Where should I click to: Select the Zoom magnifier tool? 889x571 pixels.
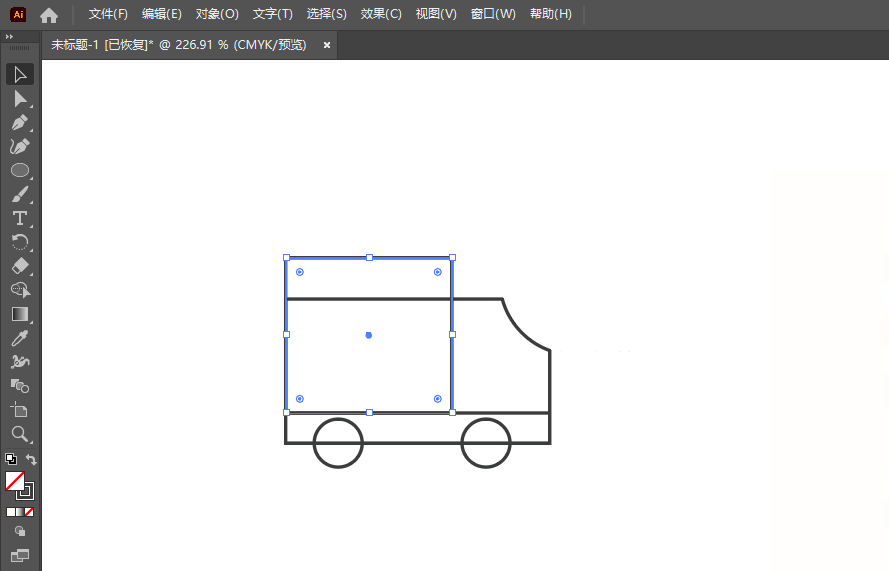point(20,434)
